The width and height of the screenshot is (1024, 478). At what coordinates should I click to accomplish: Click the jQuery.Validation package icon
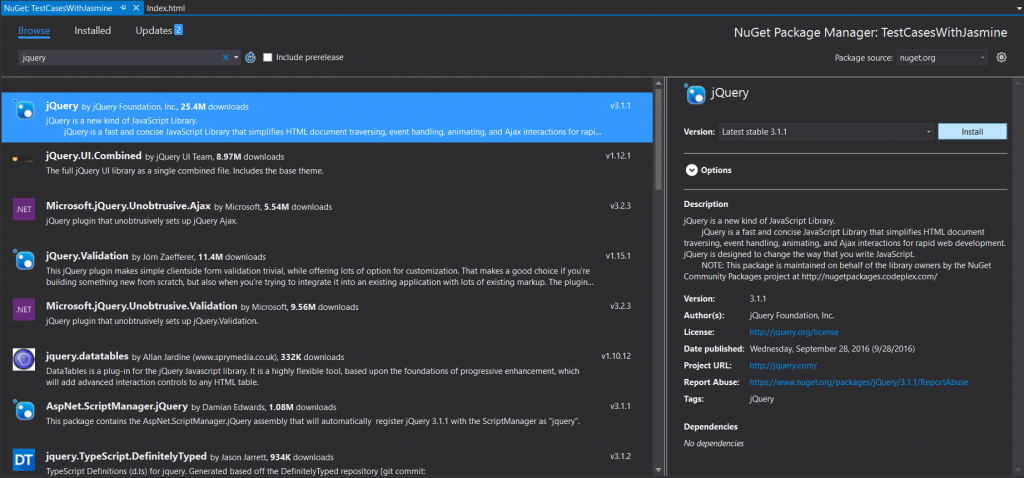[24, 259]
